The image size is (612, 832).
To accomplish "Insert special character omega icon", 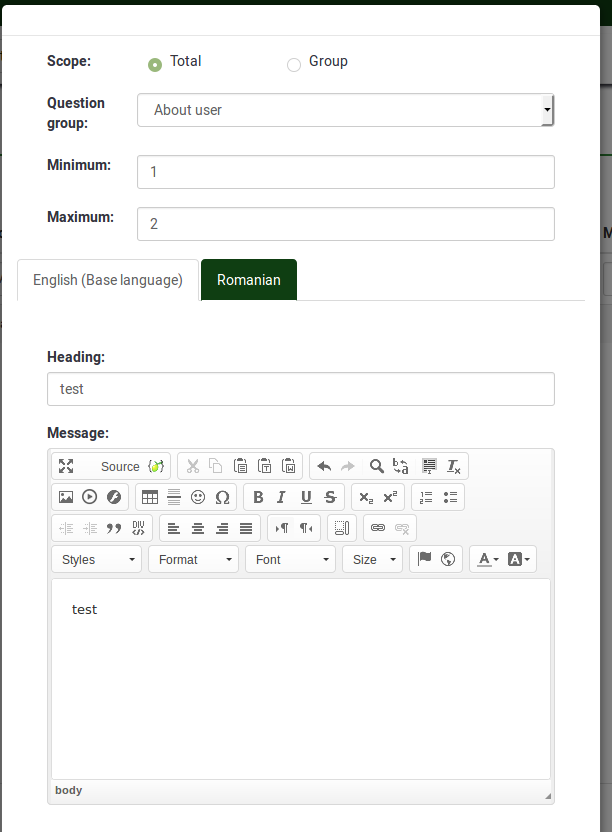I will (x=222, y=497).
